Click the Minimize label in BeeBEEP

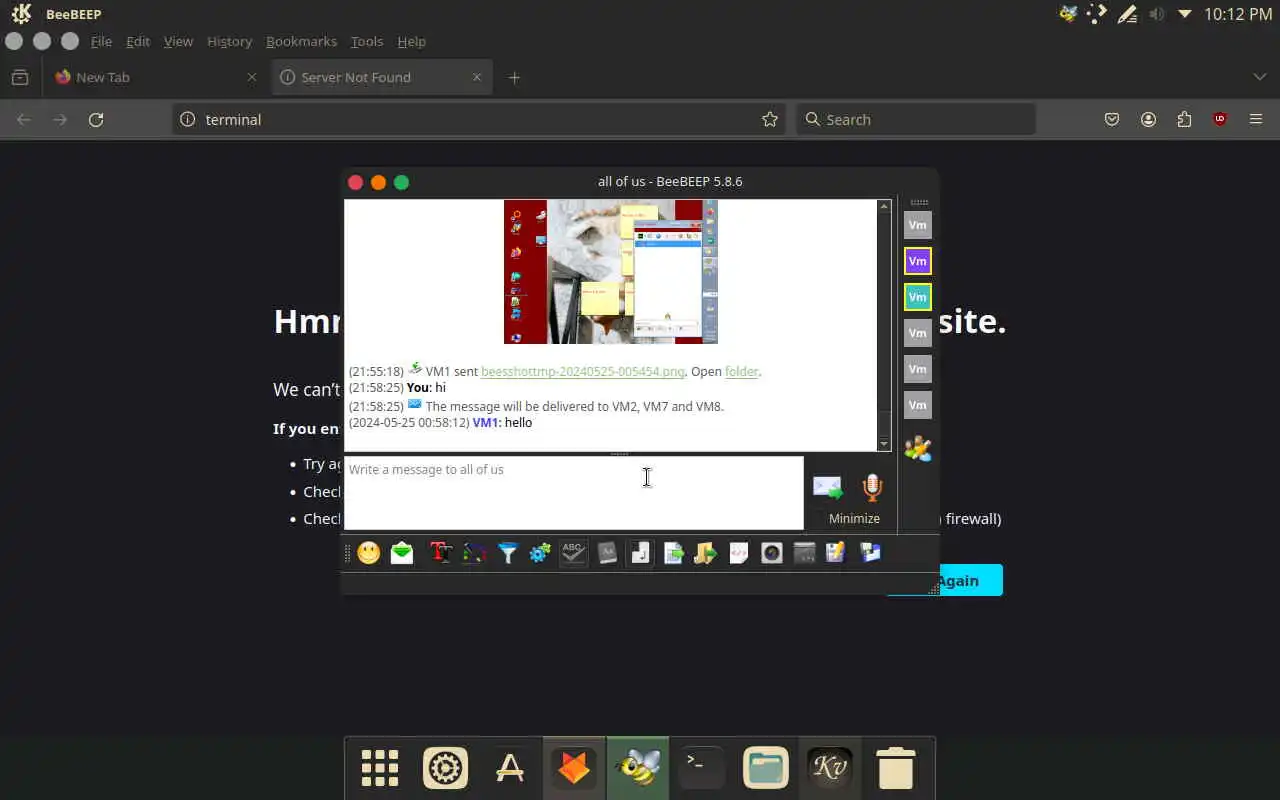[x=854, y=518]
